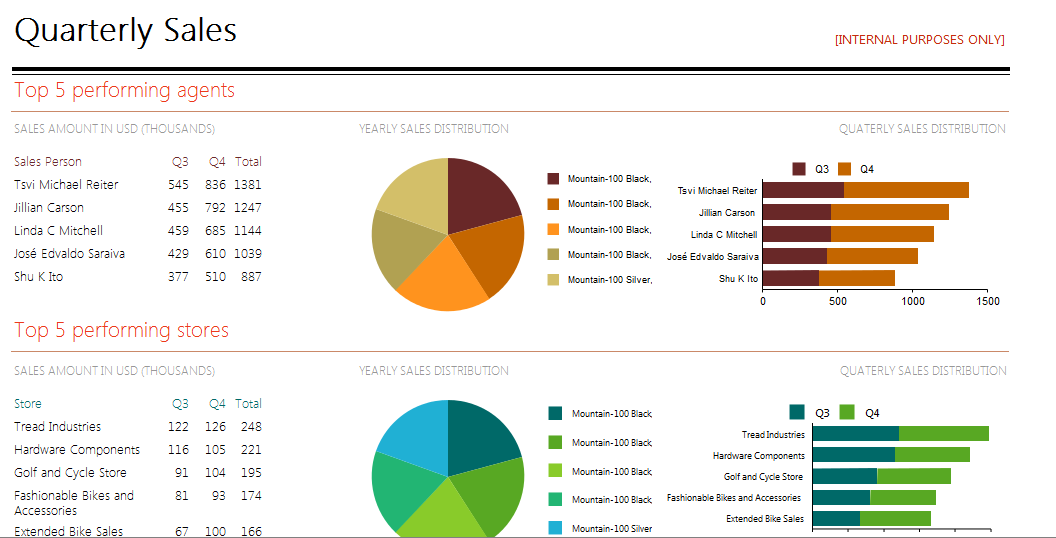The image size is (1056, 538).
Task: Click the José Edvaldo Saraiva bar chart label
Action: [x=713, y=257]
